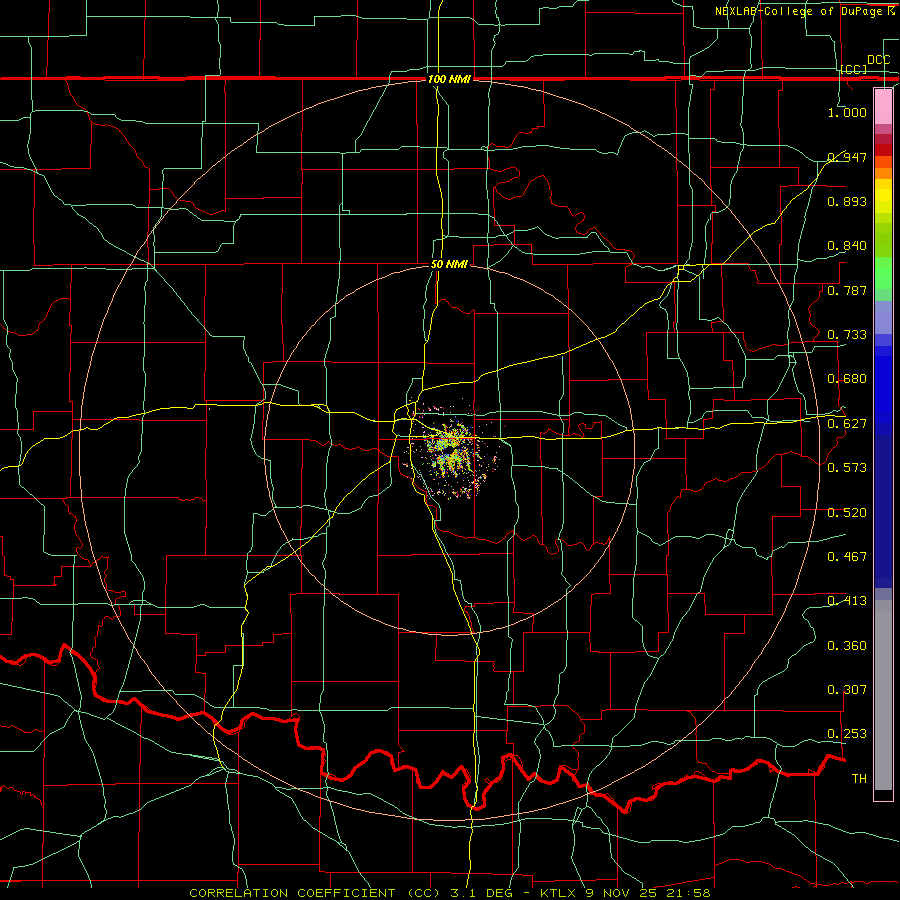This screenshot has height=900, width=900.
Task: Click the DCC label above the color scale
Action: (878, 60)
